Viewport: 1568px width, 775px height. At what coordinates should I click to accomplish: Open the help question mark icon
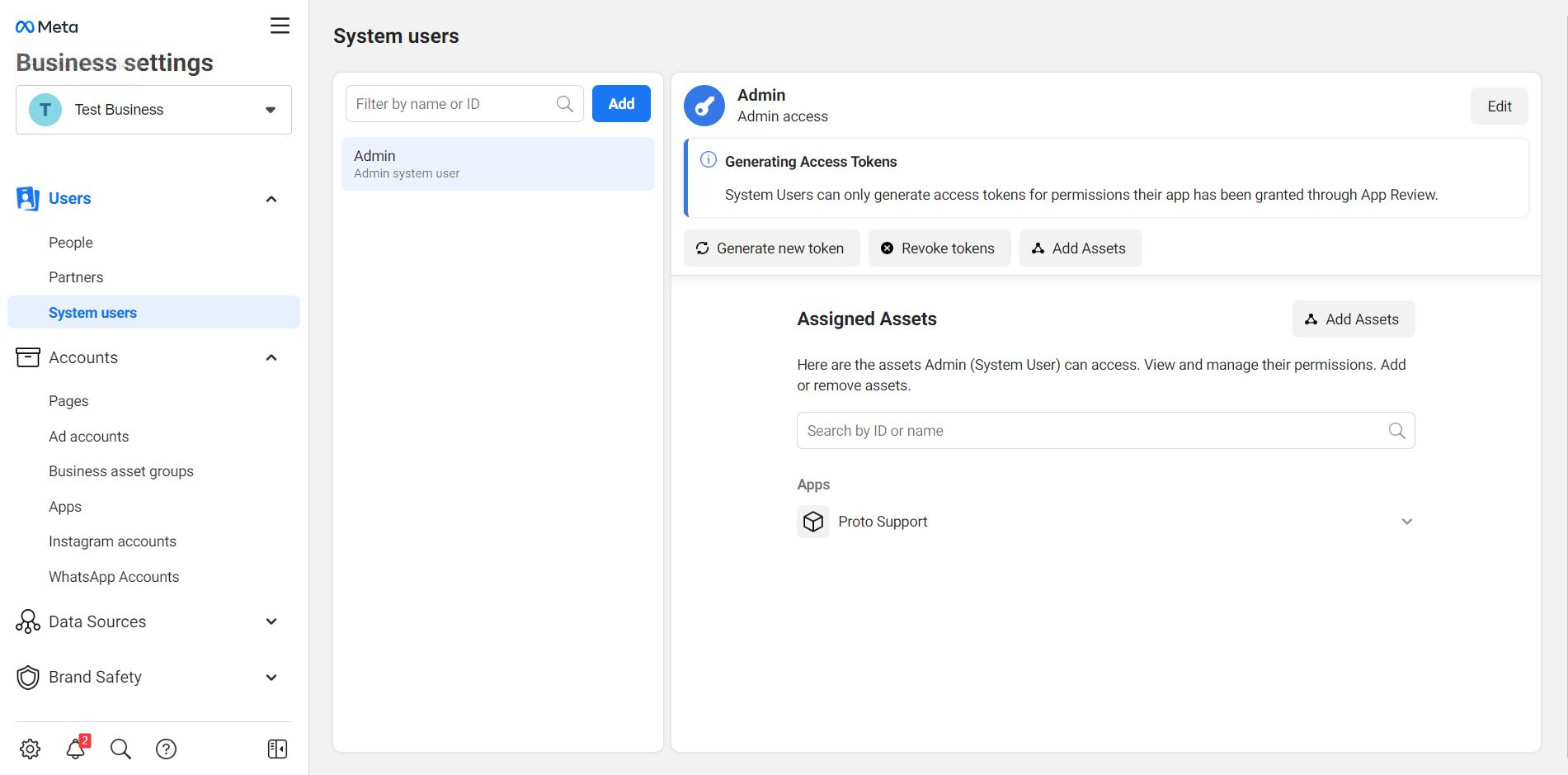[167, 749]
